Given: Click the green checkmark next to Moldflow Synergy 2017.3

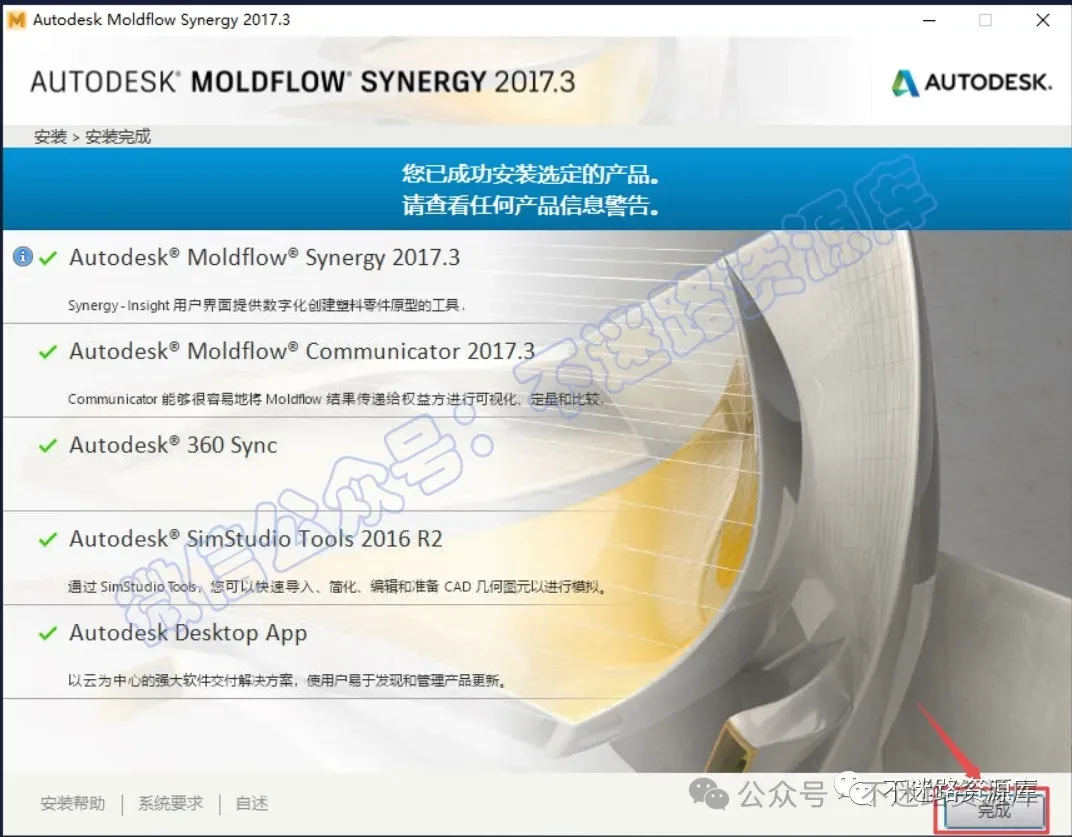Looking at the screenshot, I should pyautogui.click(x=48, y=258).
